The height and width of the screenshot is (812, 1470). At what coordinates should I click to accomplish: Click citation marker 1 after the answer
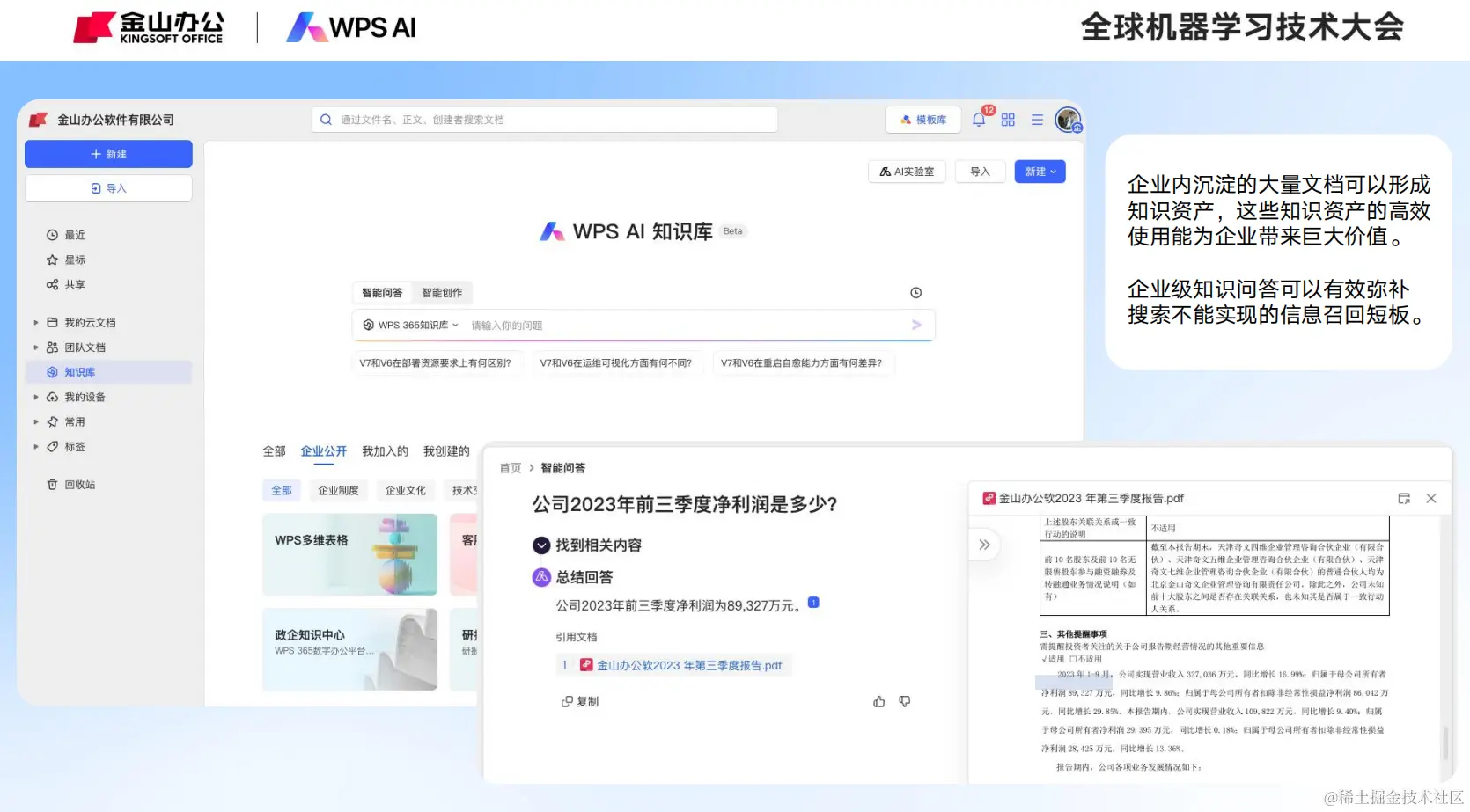click(813, 603)
